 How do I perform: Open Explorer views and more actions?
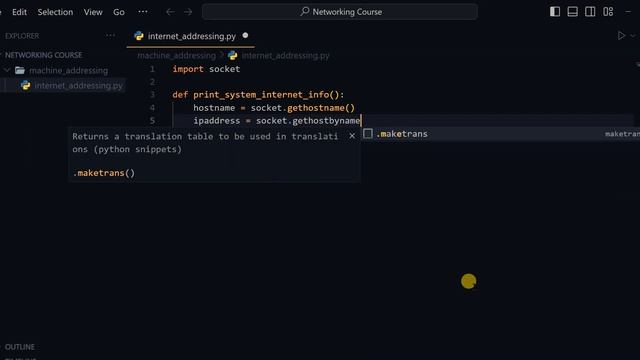click(110, 36)
